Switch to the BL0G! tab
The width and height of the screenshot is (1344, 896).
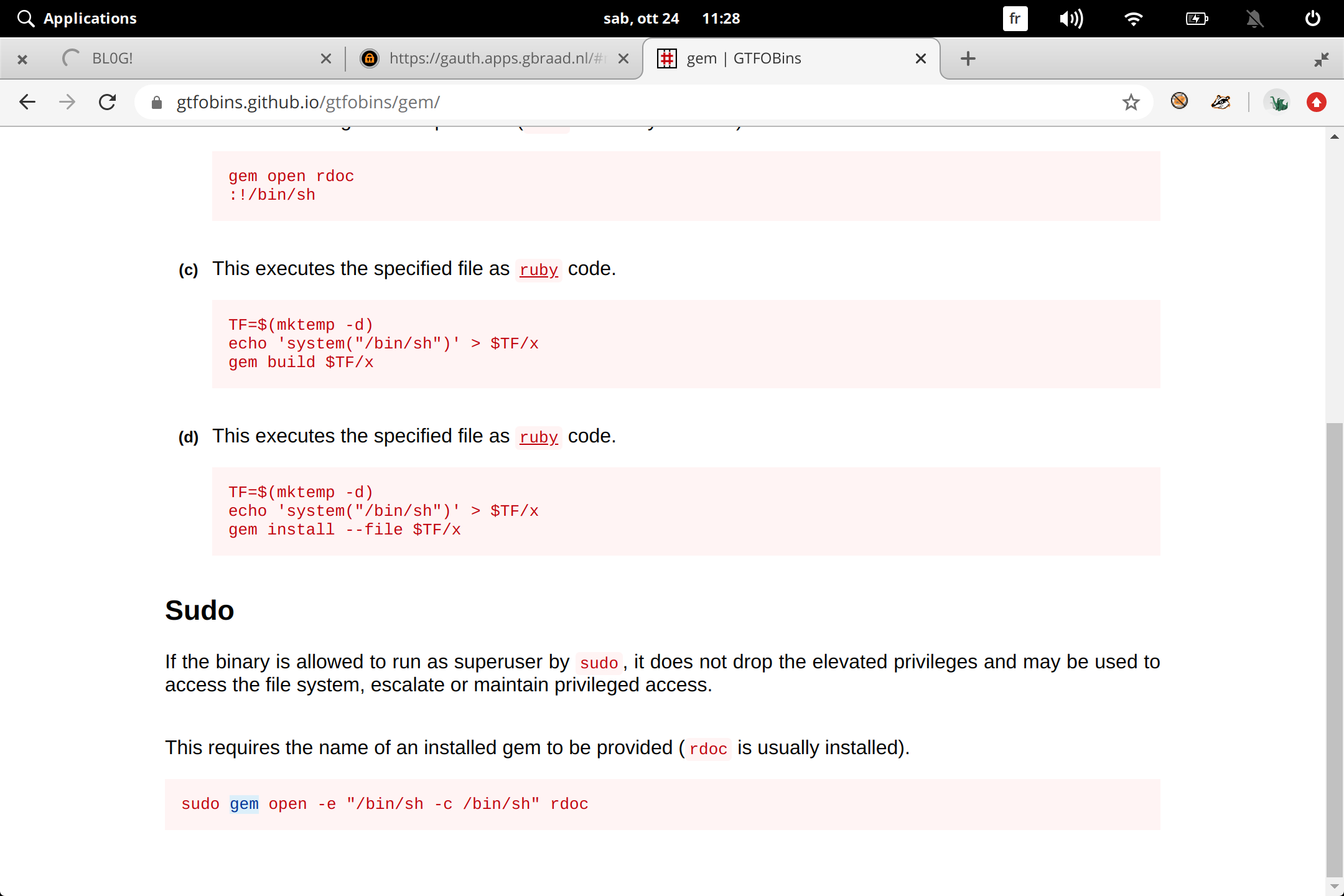click(x=187, y=58)
